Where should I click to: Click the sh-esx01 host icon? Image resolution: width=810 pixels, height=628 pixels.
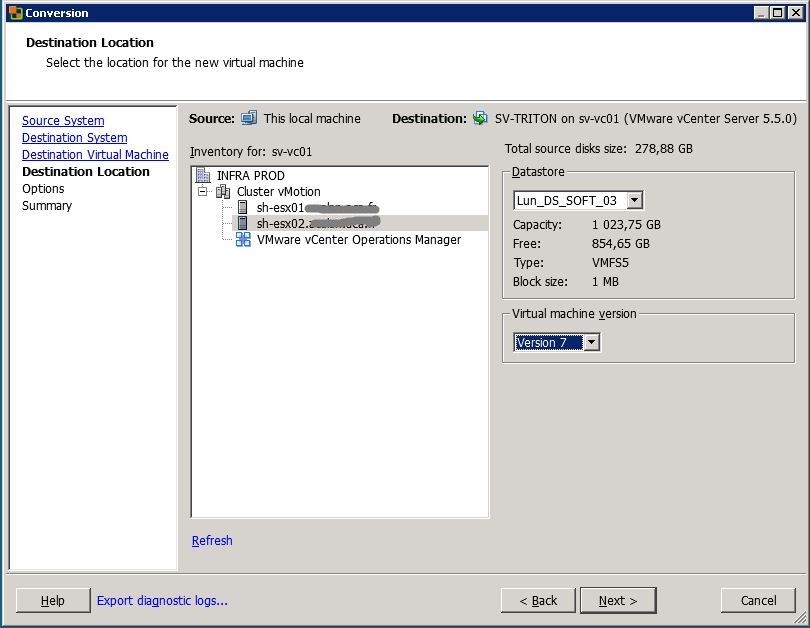coord(242,208)
